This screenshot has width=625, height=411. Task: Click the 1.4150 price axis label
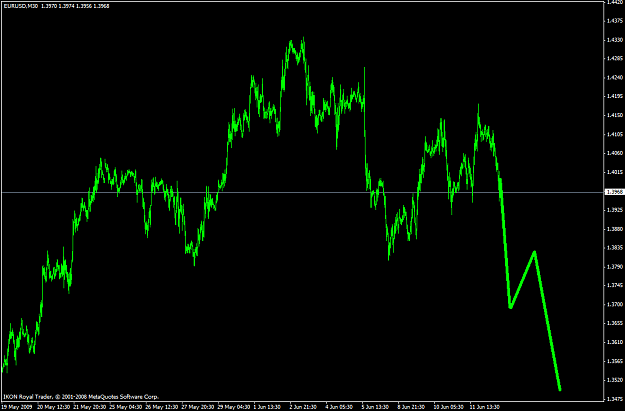point(615,115)
